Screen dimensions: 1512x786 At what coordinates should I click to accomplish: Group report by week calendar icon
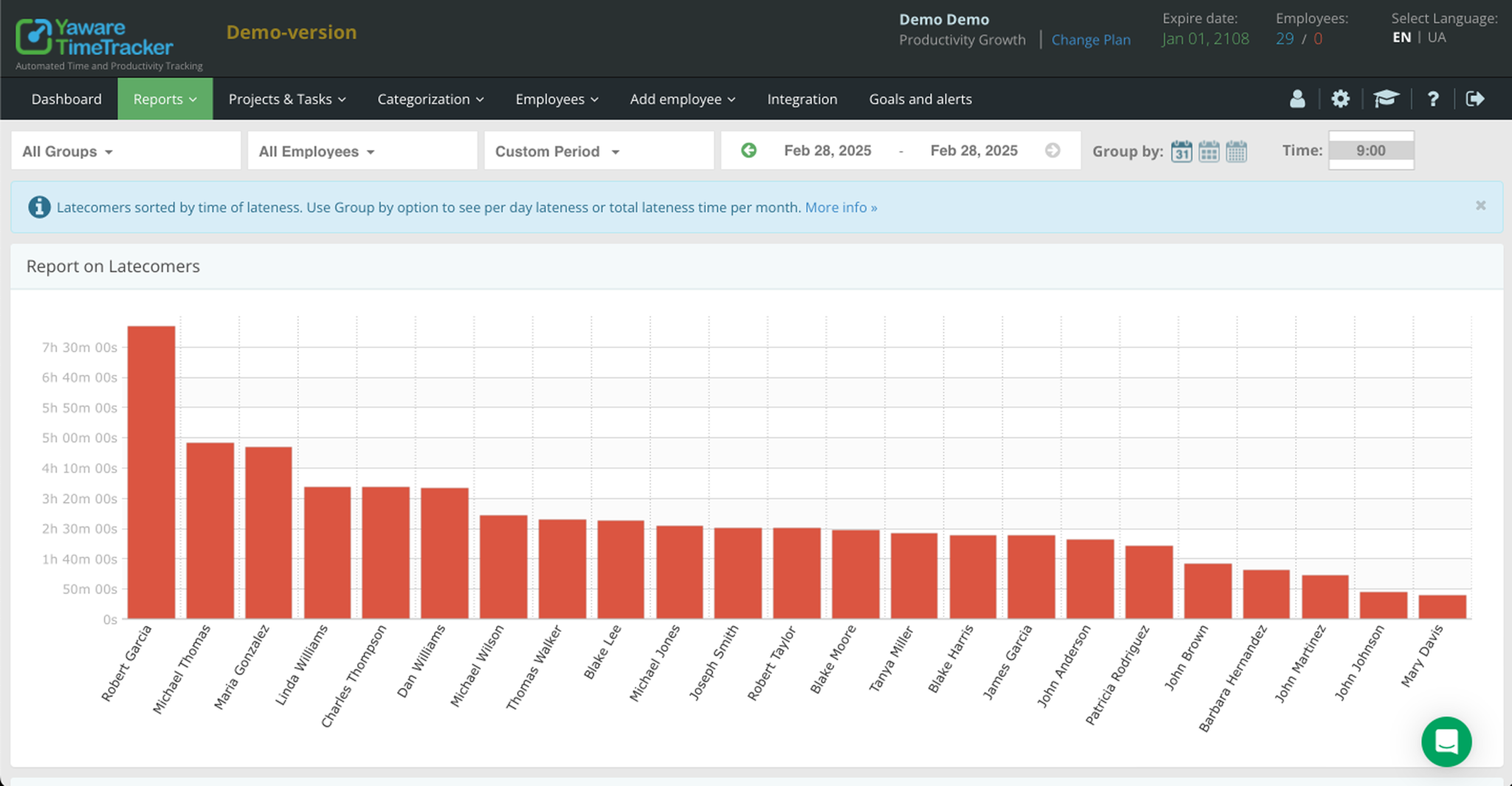pyautogui.click(x=1209, y=151)
